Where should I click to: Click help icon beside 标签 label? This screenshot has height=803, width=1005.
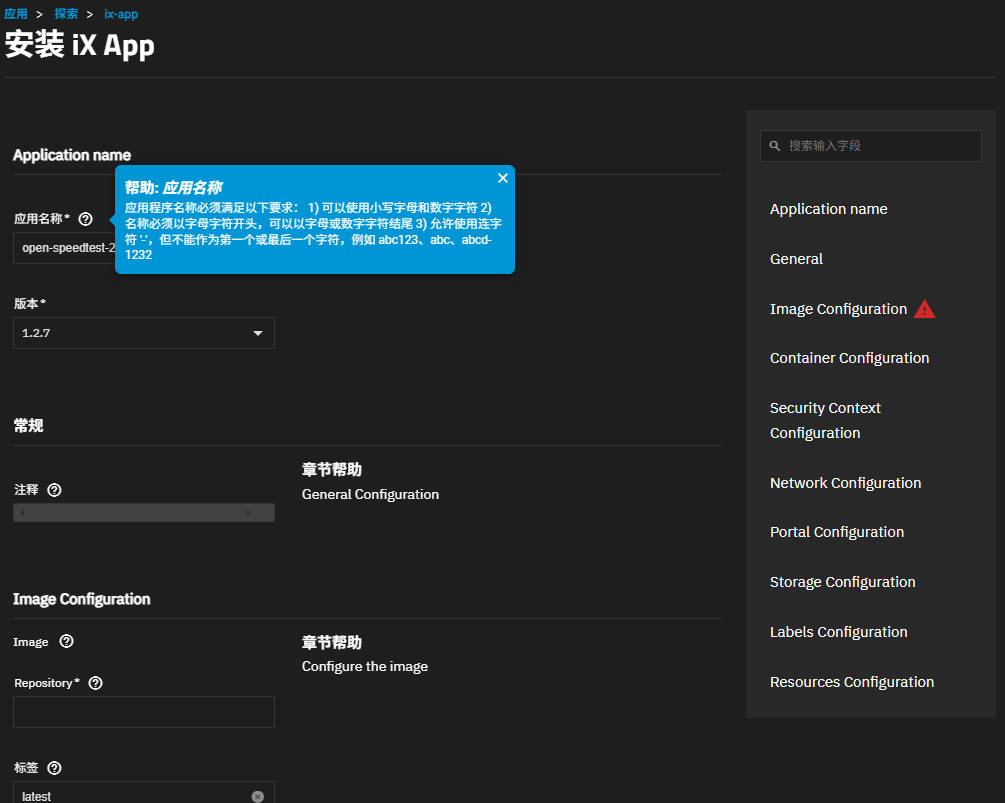coord(55,768)
